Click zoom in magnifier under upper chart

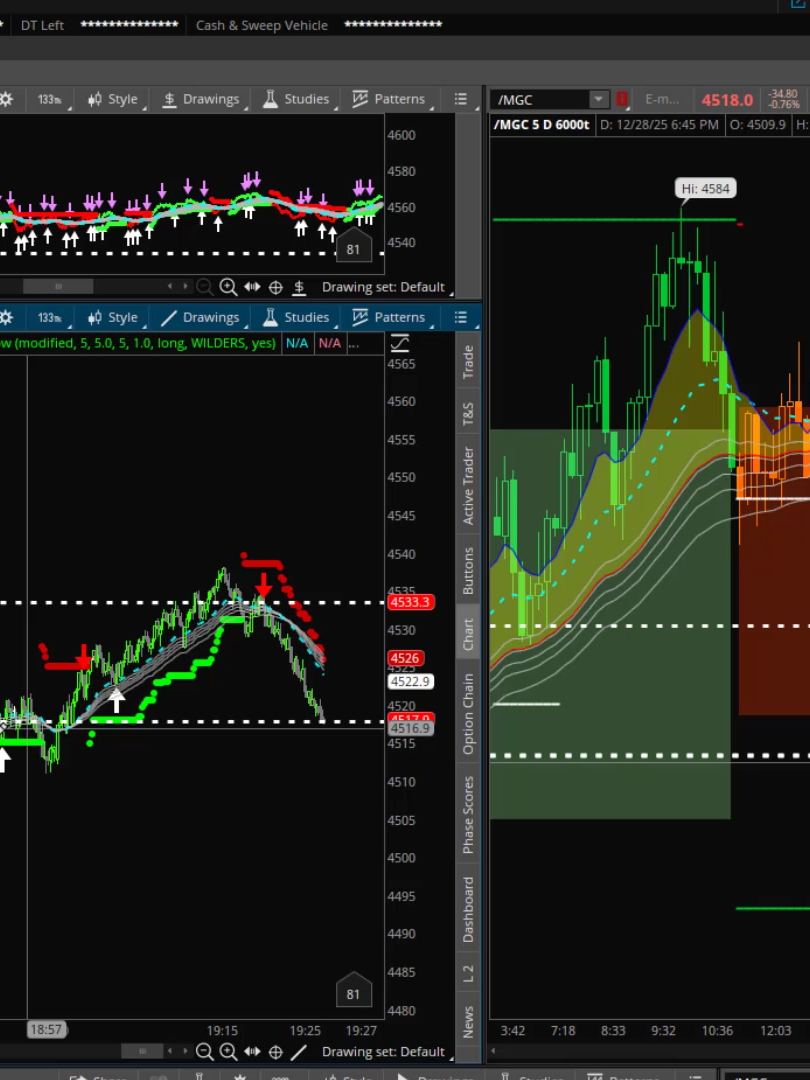(228, 287)
